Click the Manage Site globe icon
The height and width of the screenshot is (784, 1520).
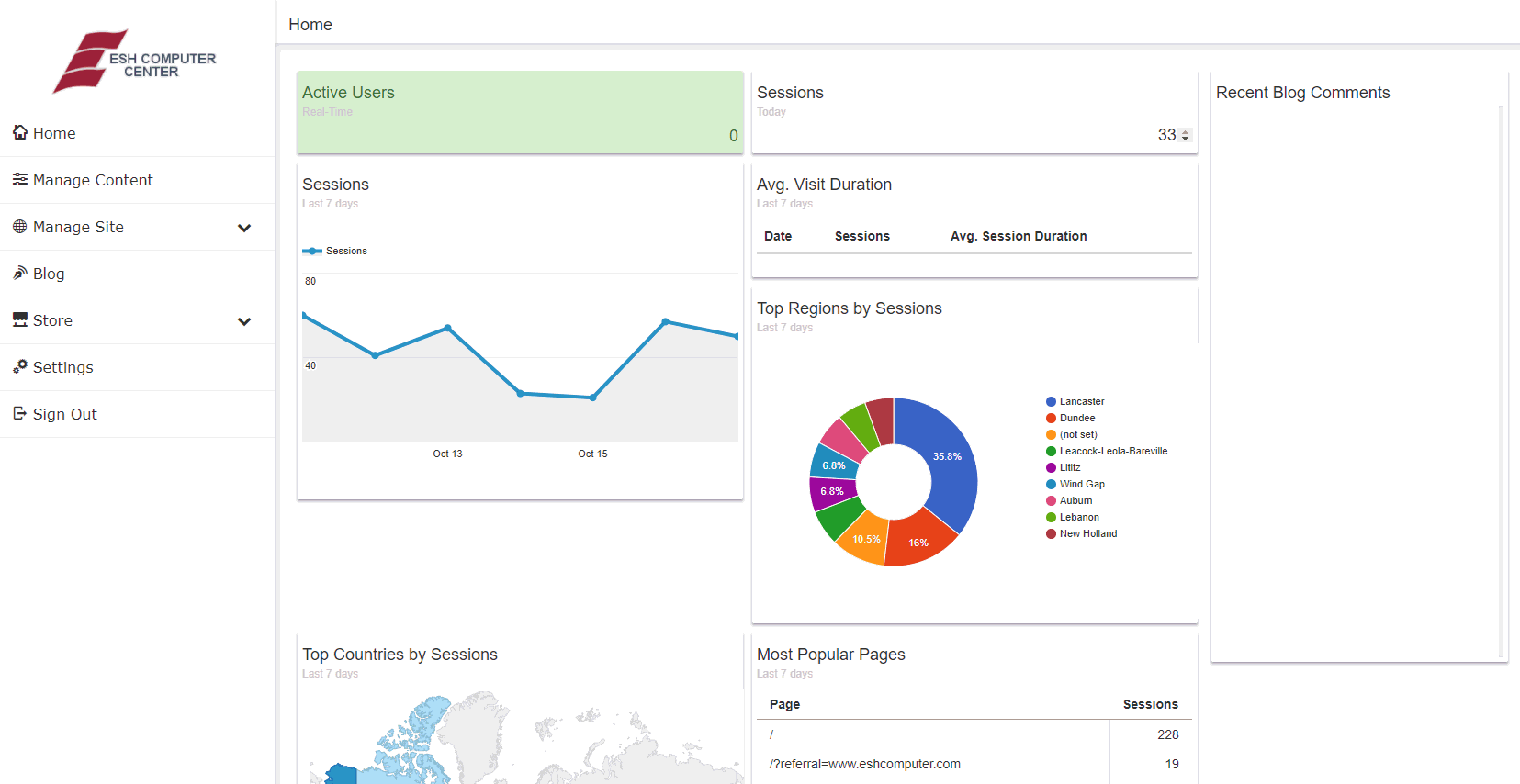click(x=20, y=226)
